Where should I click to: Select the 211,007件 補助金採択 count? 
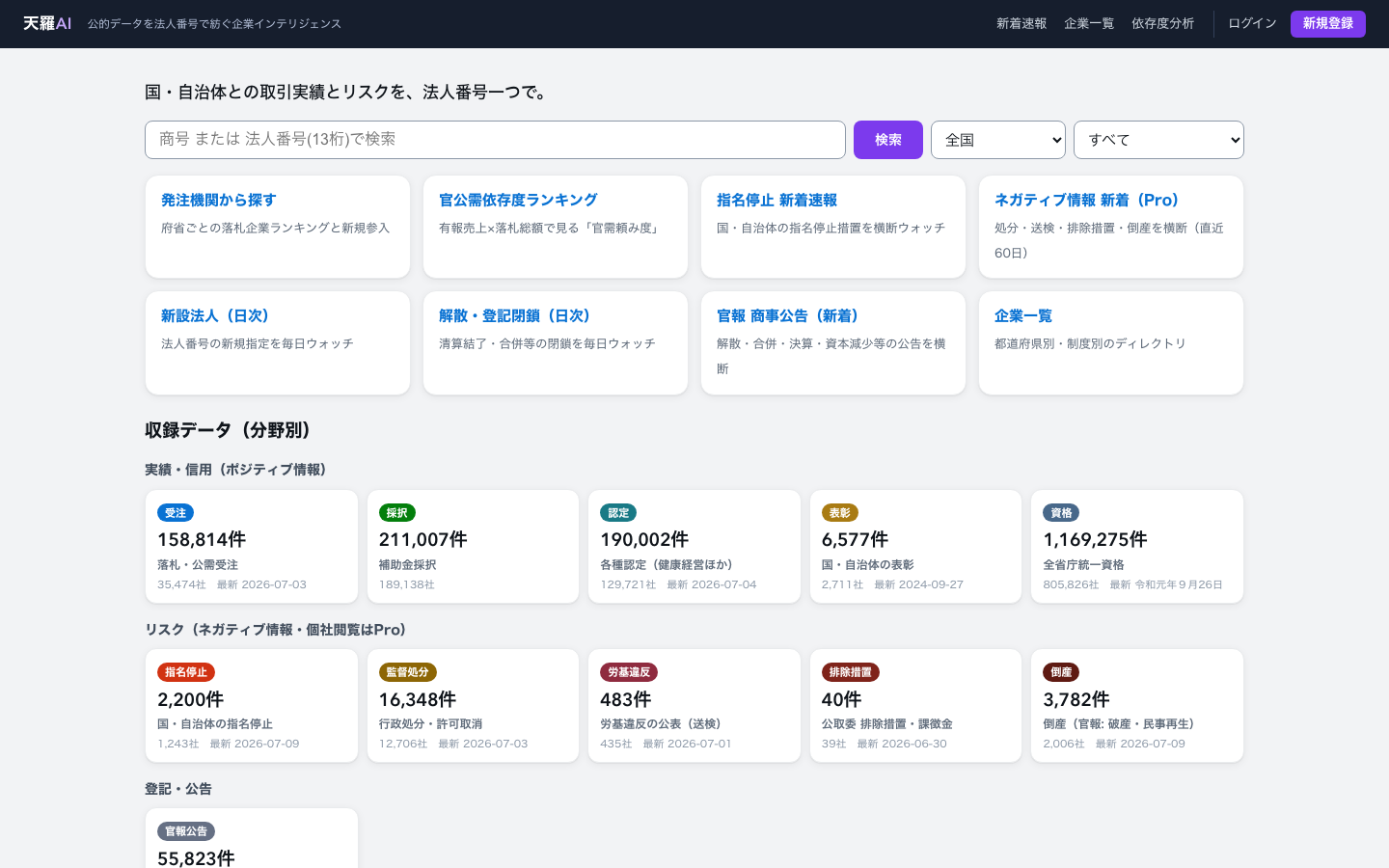(423, 540)
